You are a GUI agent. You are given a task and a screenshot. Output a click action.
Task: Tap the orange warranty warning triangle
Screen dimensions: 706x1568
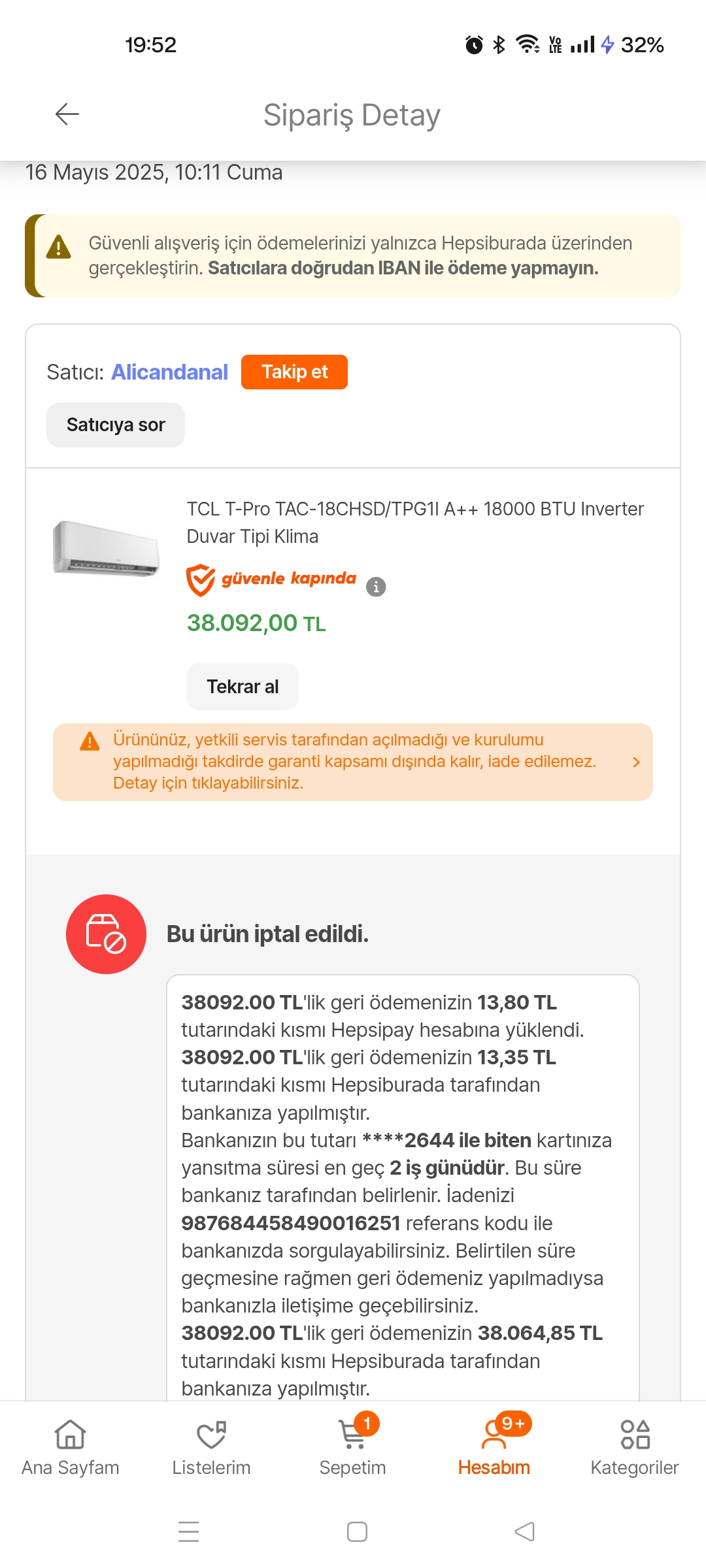[x=90, y=742]
